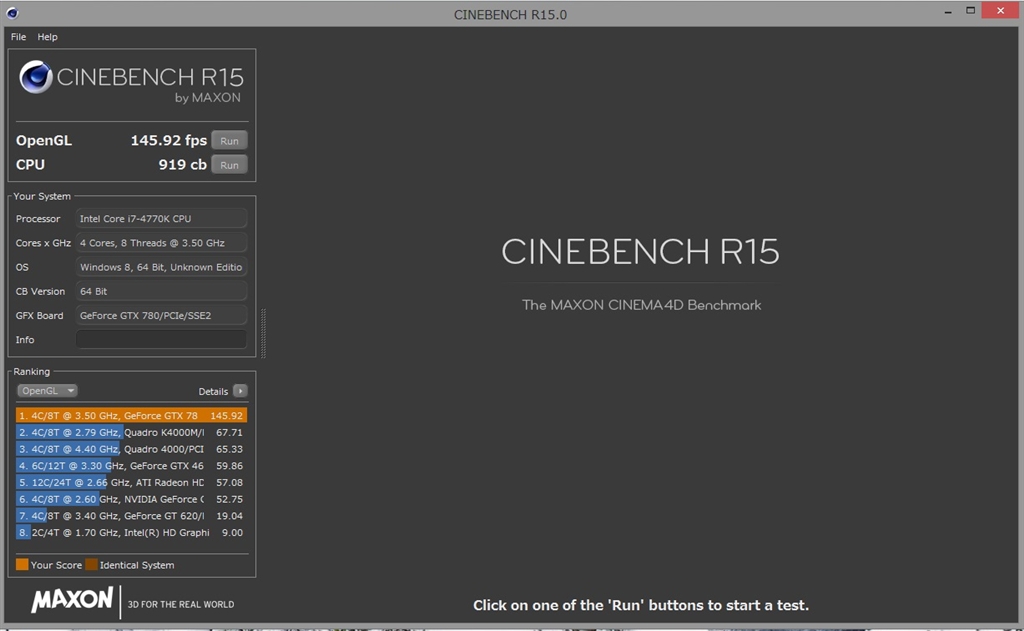Maximize the CINEBENCH window
This screenshot has width=1024, height=631.
click(x=970, y=10)
